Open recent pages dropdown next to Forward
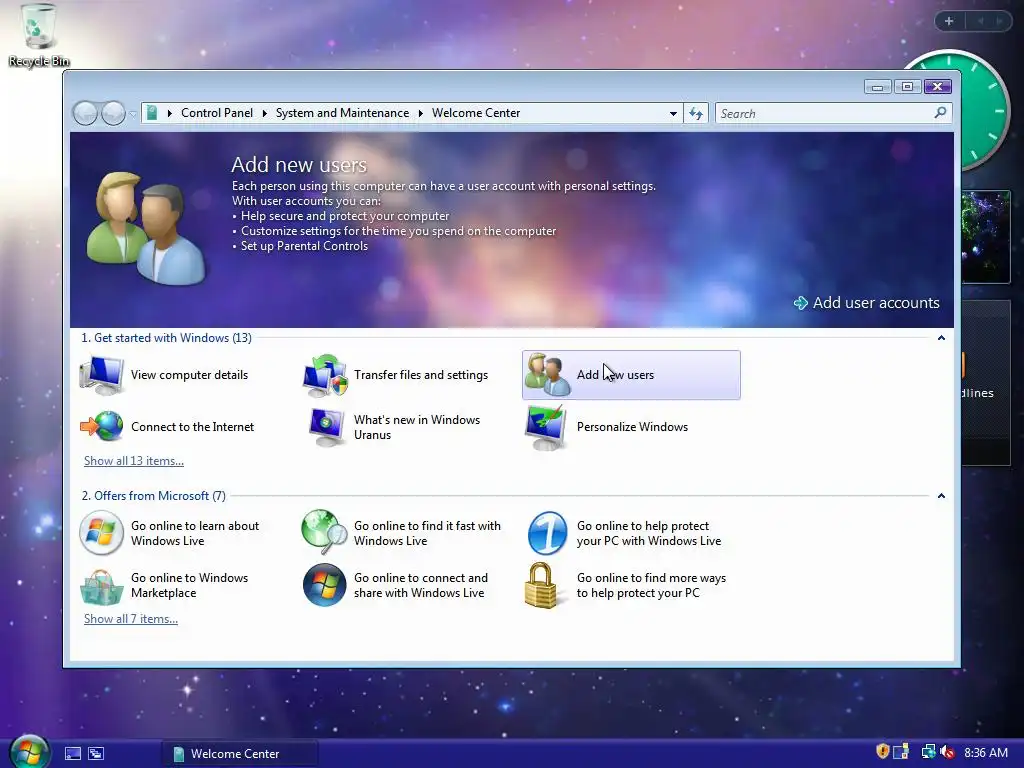 point(133,114)
